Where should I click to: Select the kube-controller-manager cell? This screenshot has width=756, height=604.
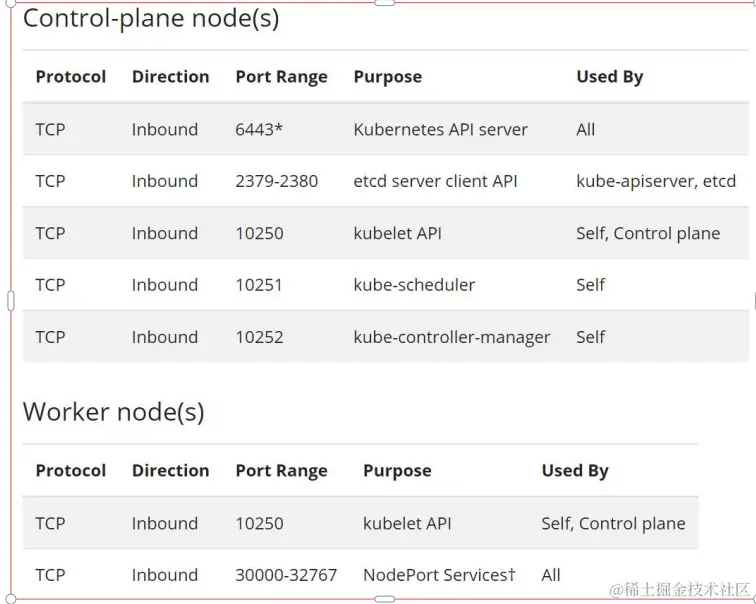pyautogui.click(x=451, y=337)
